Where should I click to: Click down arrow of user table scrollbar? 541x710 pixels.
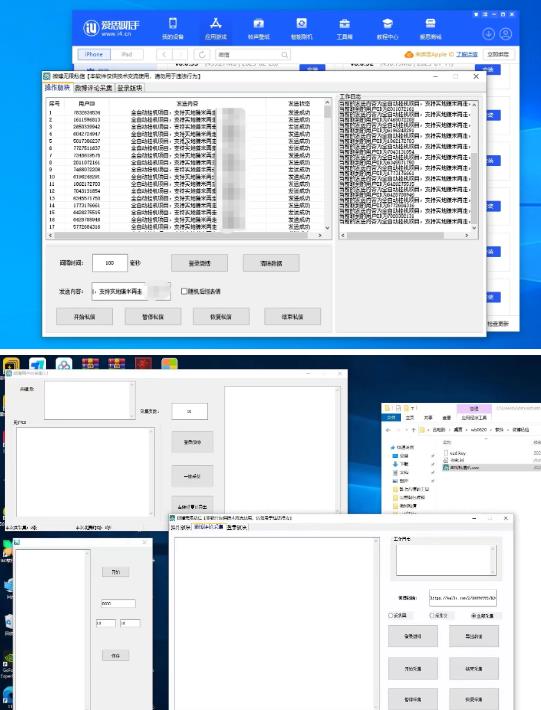coord(327,228)
